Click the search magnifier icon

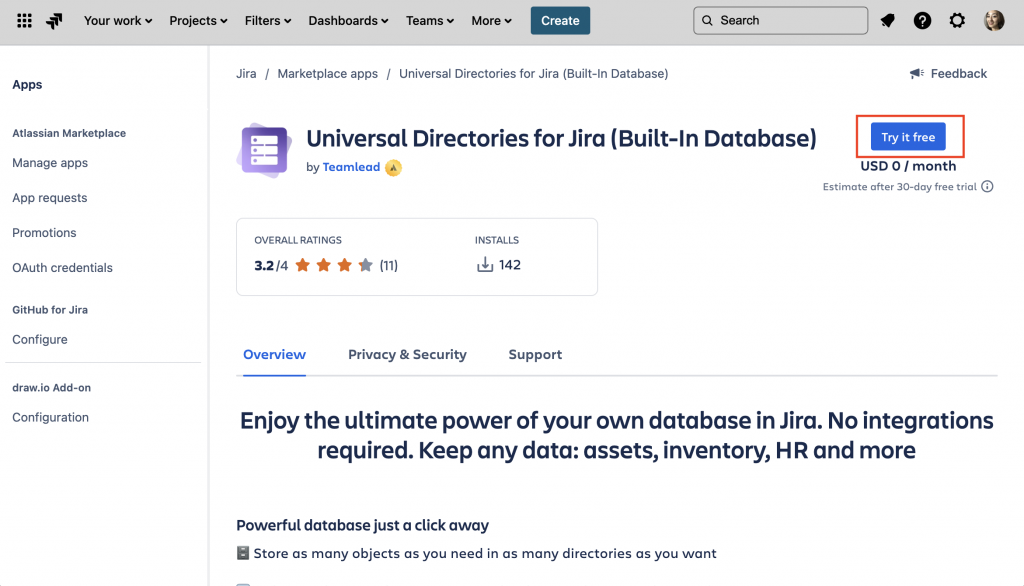pos(707,21)
